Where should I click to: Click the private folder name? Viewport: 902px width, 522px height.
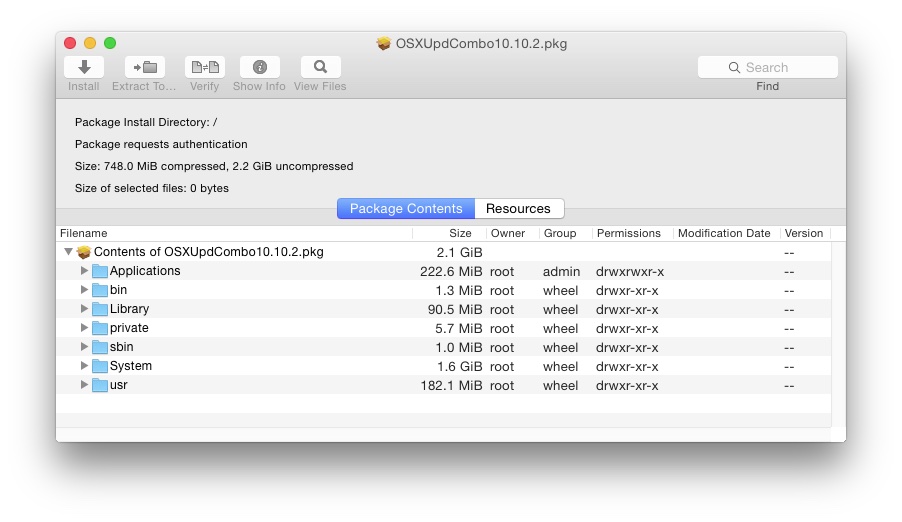pos(129,328)
